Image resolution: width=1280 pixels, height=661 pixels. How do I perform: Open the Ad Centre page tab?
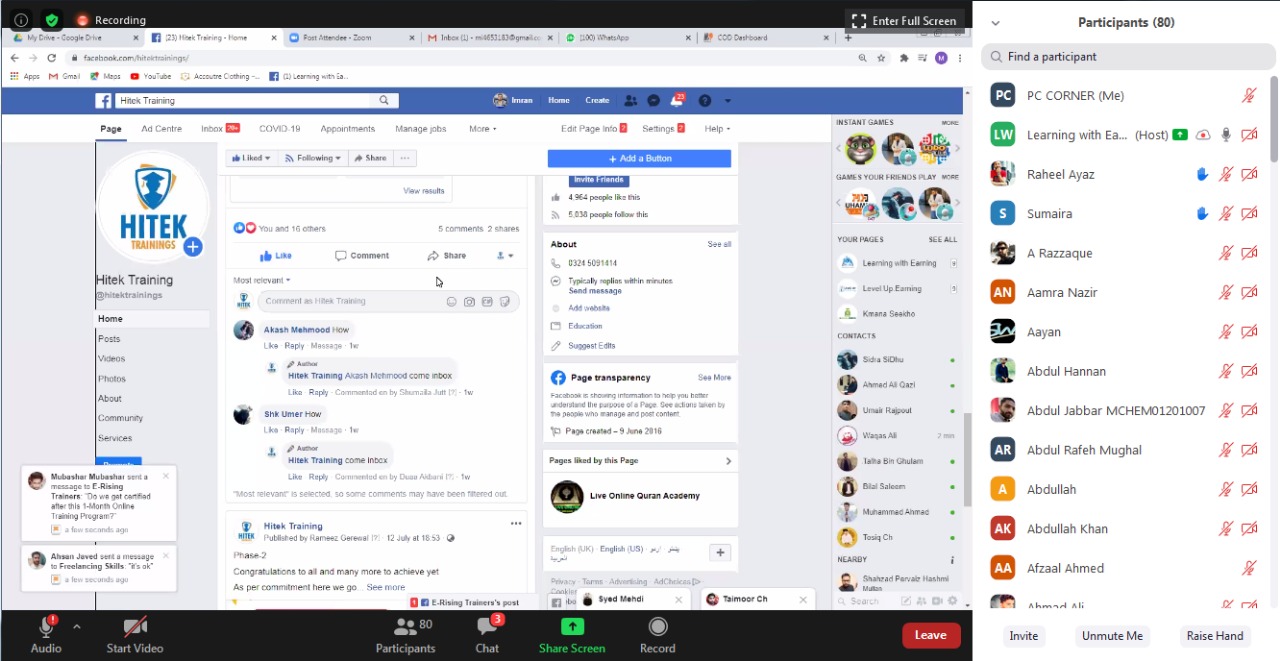(161, 129)
